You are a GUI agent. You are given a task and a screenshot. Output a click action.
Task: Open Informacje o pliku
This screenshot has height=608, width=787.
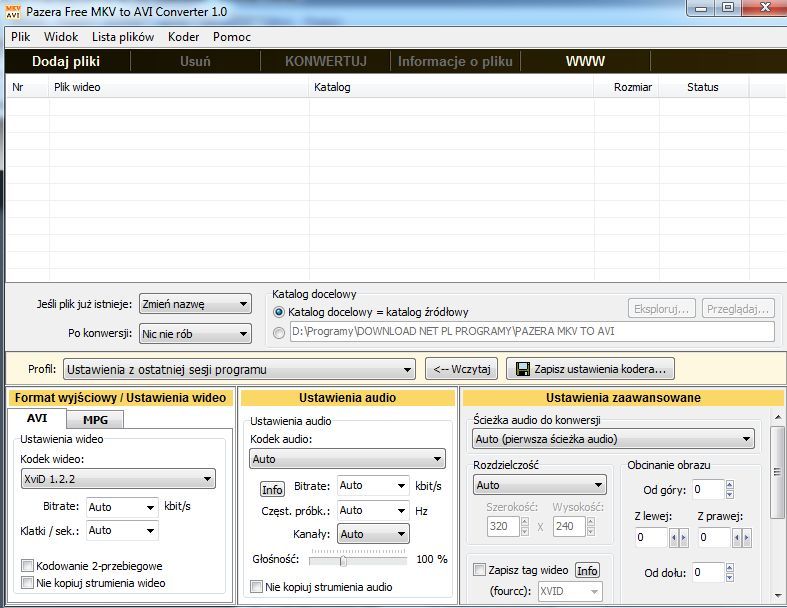455,61
